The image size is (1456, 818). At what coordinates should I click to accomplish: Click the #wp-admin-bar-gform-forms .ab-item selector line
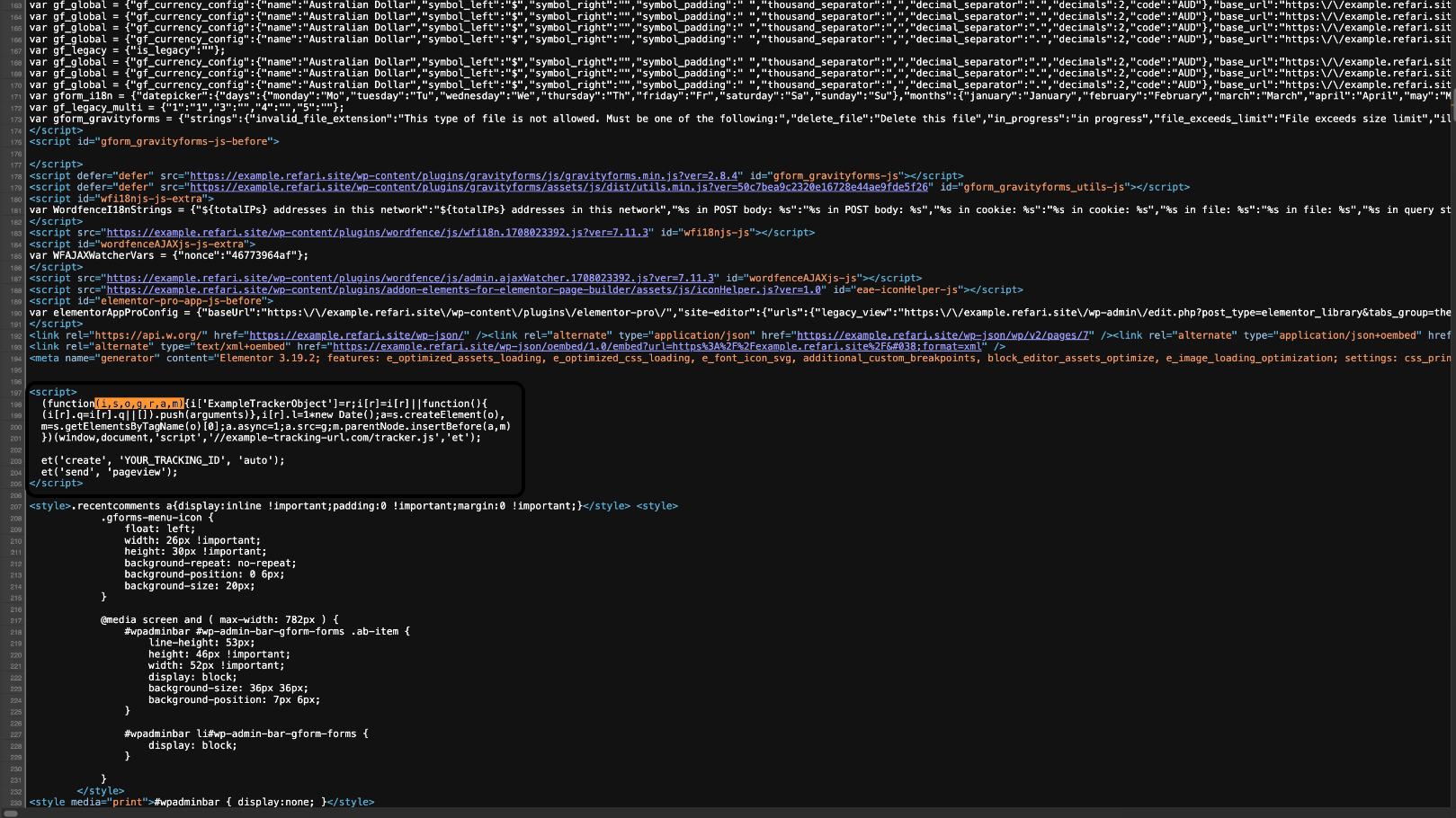(267, 631)
